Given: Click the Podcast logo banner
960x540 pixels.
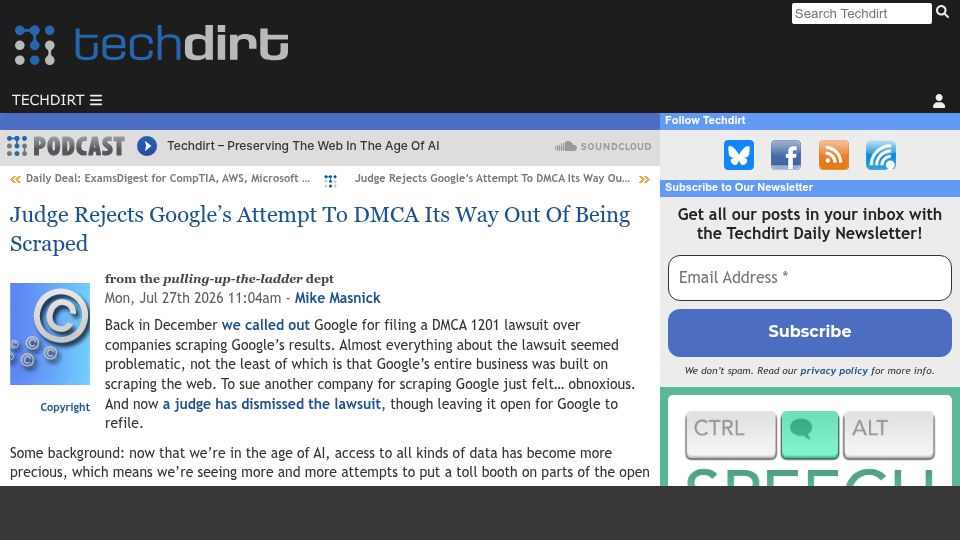Looking at the screenshot, I should (x=66, y=146).
